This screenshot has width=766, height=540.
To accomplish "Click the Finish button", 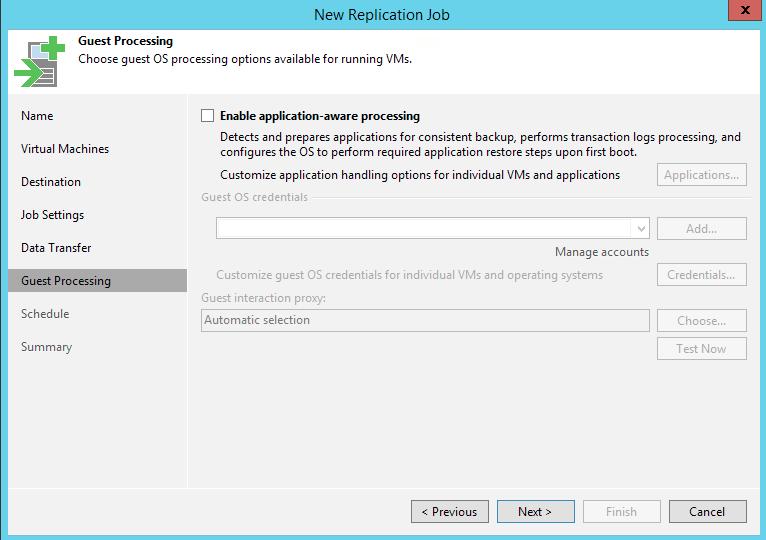I will pyautogui.click(x=621, y=512).
